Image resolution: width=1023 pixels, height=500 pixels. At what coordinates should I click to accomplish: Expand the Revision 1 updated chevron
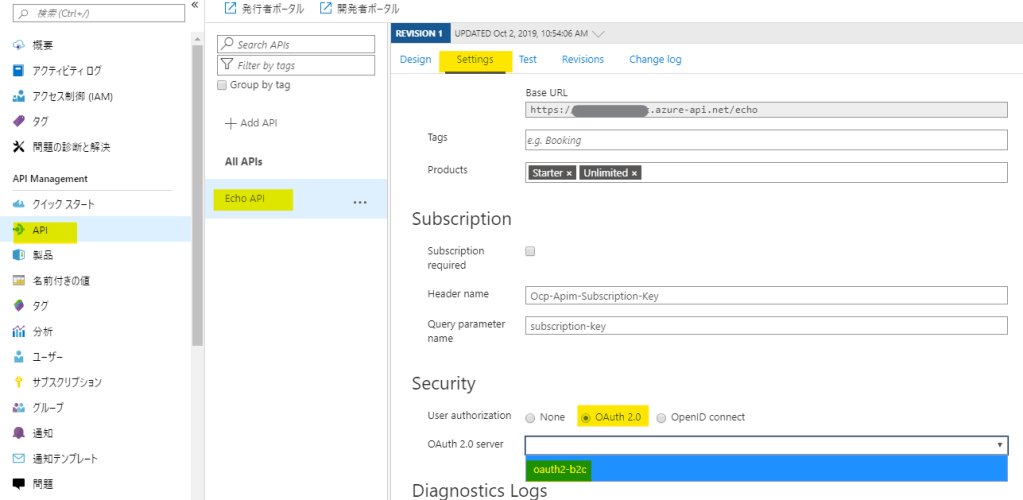[x=599, y=33]
